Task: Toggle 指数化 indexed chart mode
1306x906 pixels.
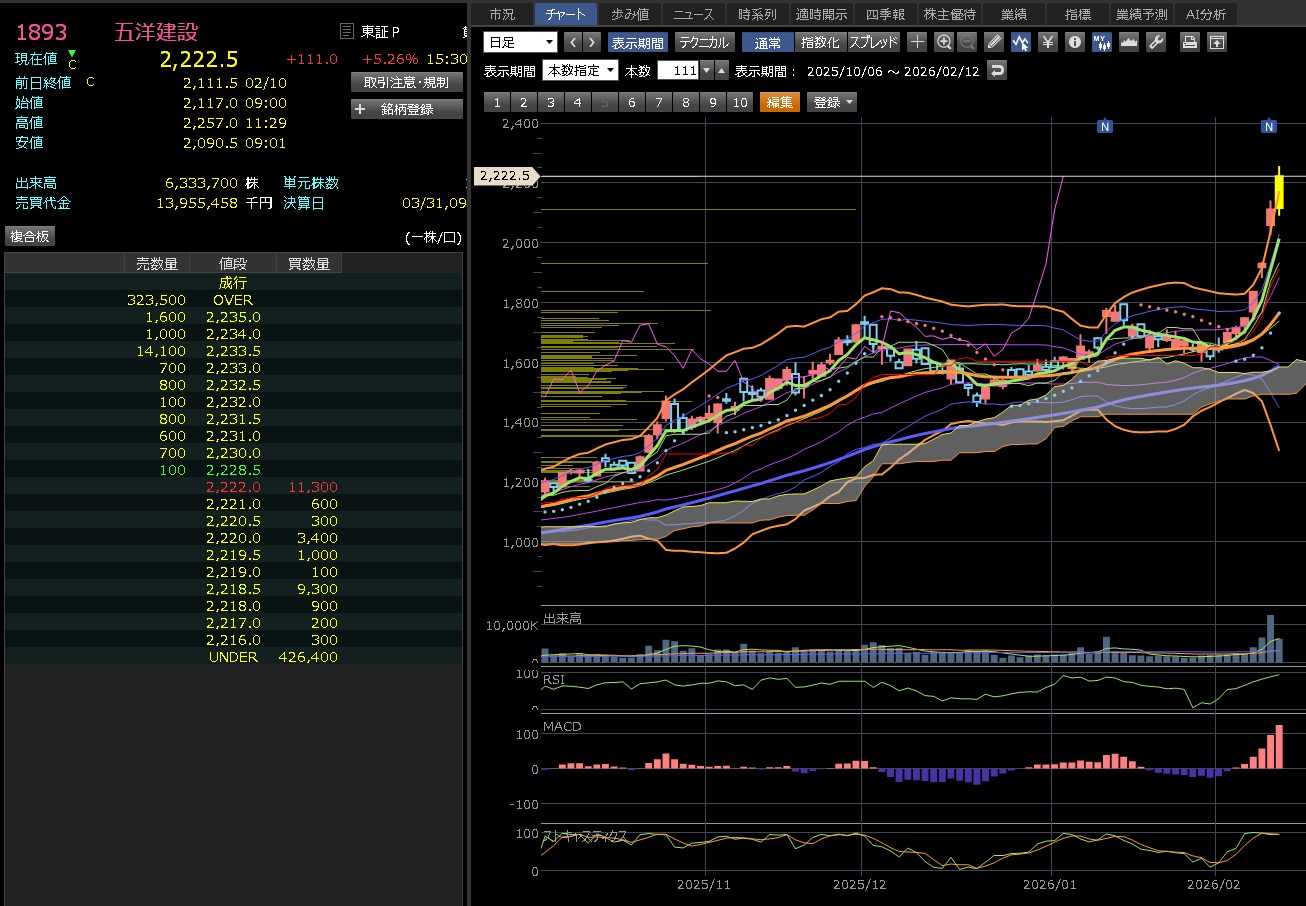Action: pos(820,42)
